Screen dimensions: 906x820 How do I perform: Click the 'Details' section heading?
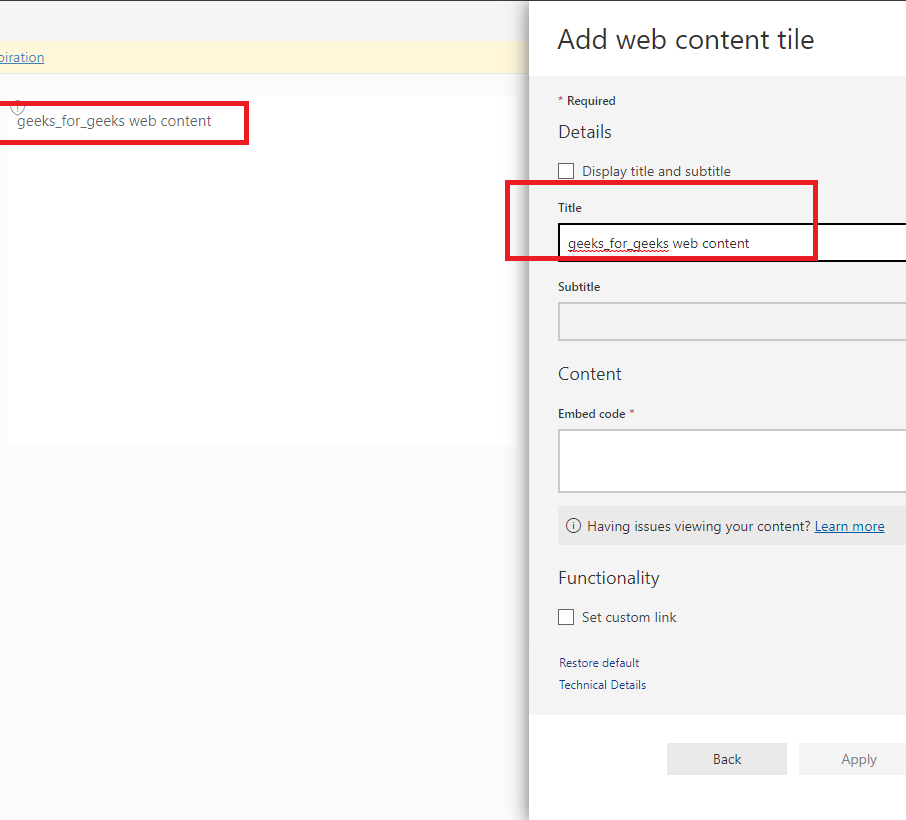click(584, 132)
